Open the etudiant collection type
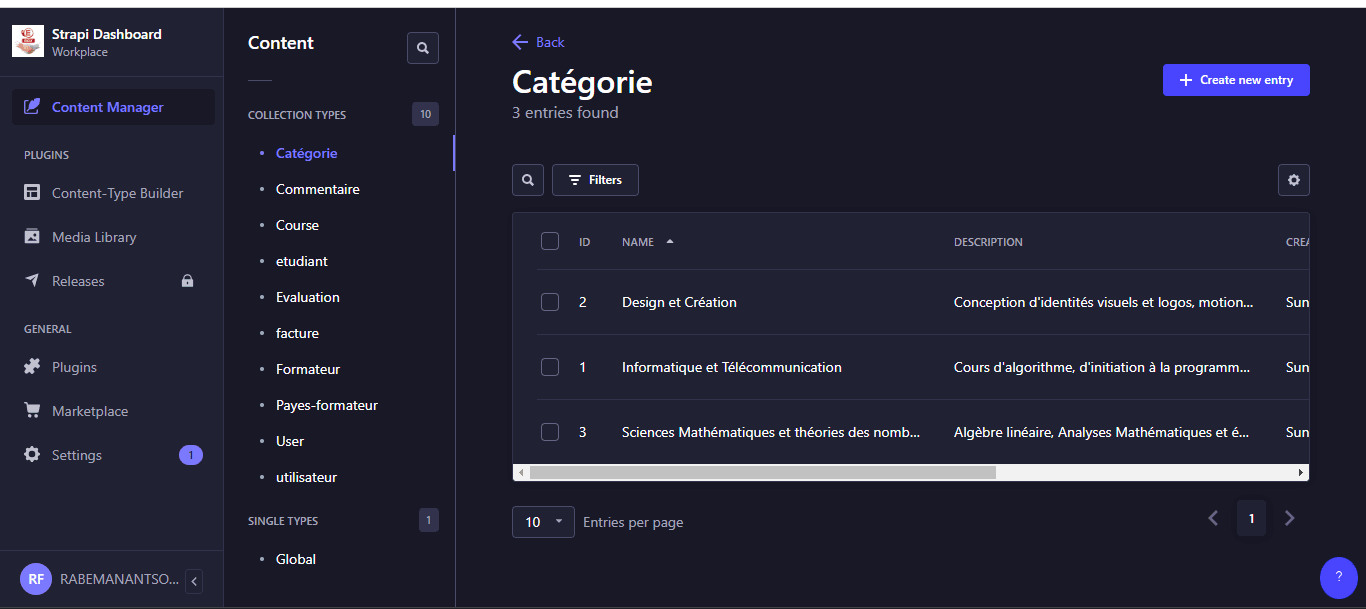Screen dimensions: 1366x609 [302, 261]
